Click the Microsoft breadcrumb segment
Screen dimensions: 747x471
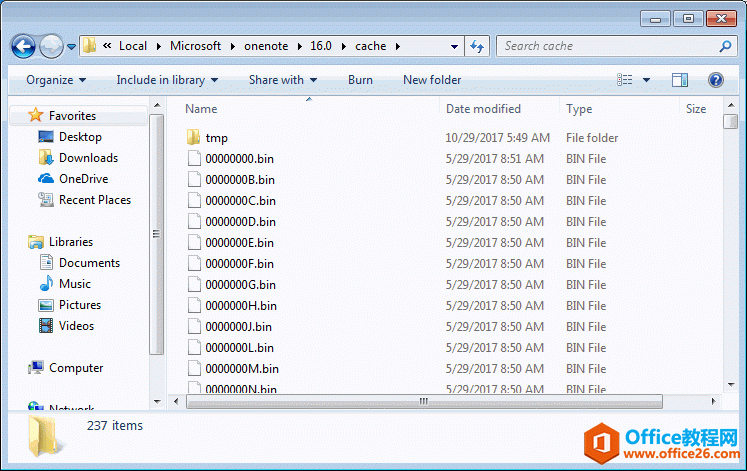[x=195, y=46]
